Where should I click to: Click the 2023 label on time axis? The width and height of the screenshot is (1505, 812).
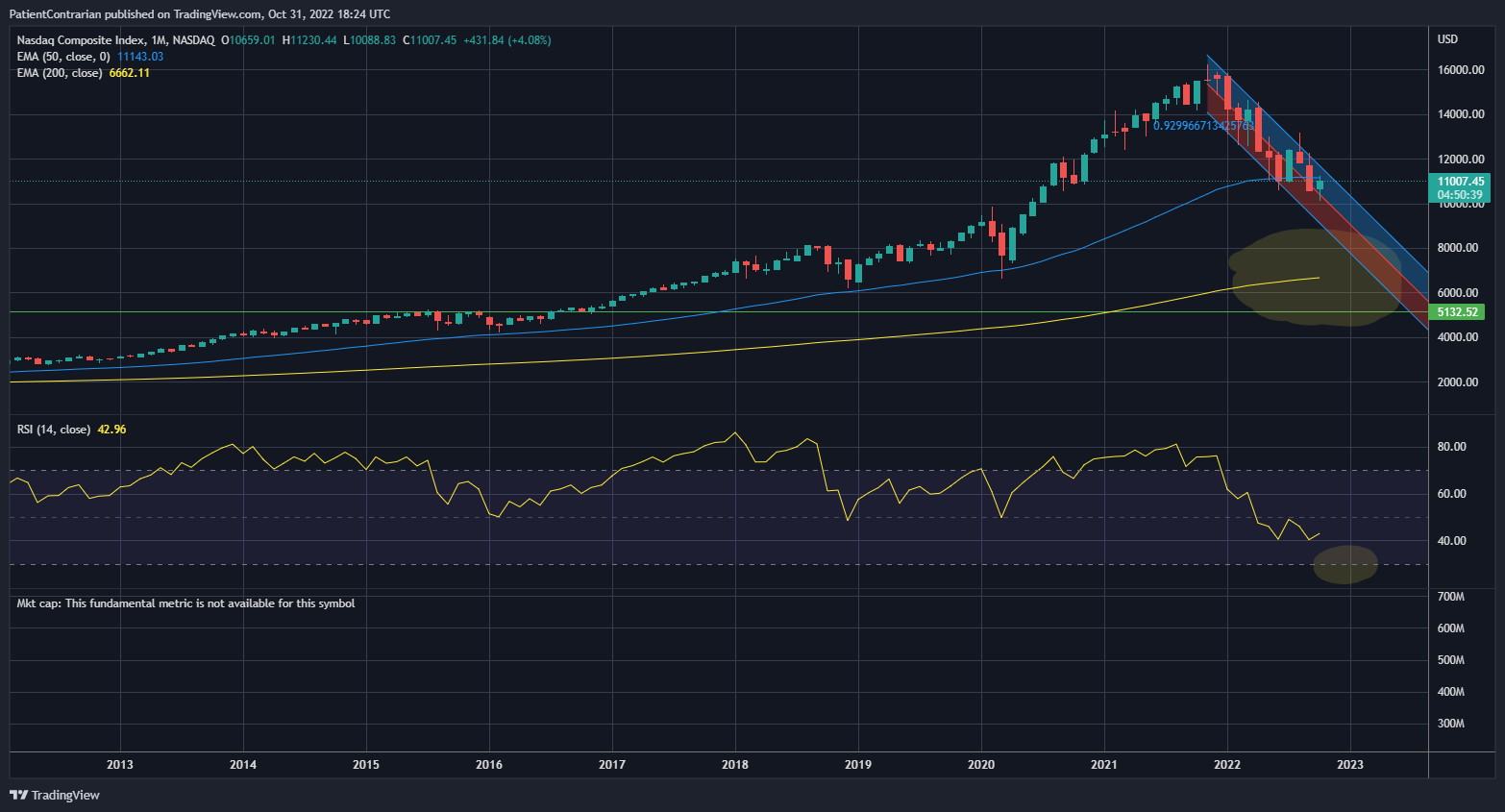(x=1350, y=765)
